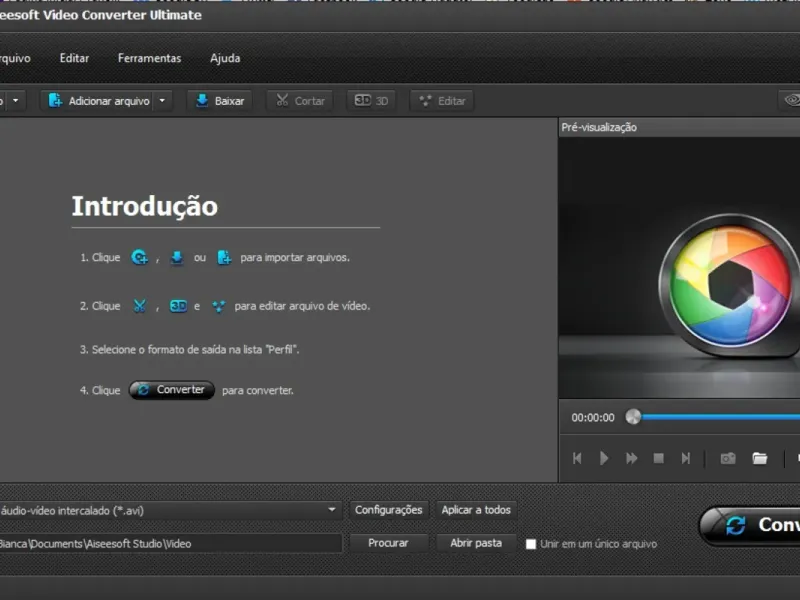Click the Pré-visualização panel title
Image resolution: width=800 pixels, height=600 pixels.
pos(599,128)
